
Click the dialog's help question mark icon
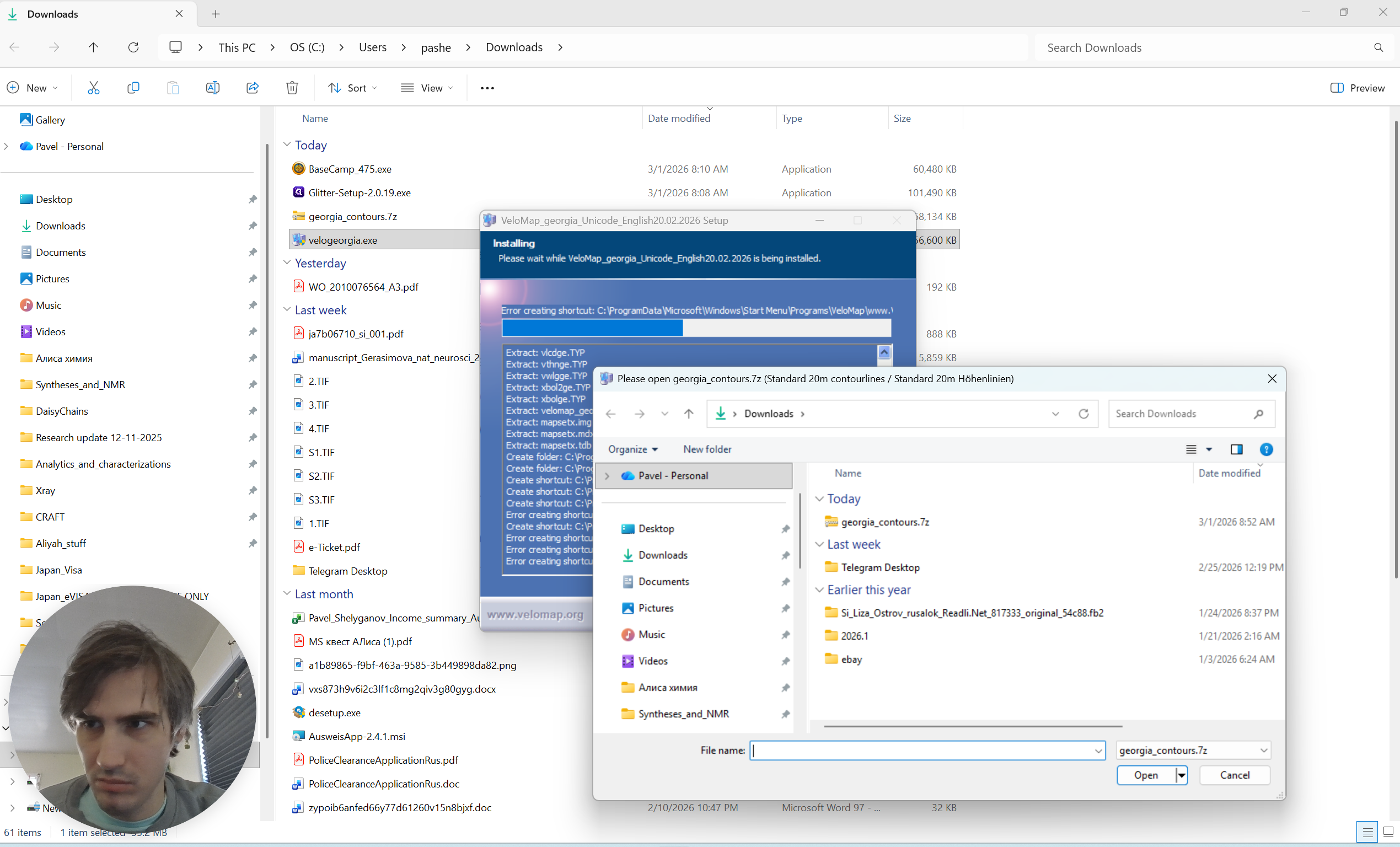pyautogui.click(x=1266, y=449)
